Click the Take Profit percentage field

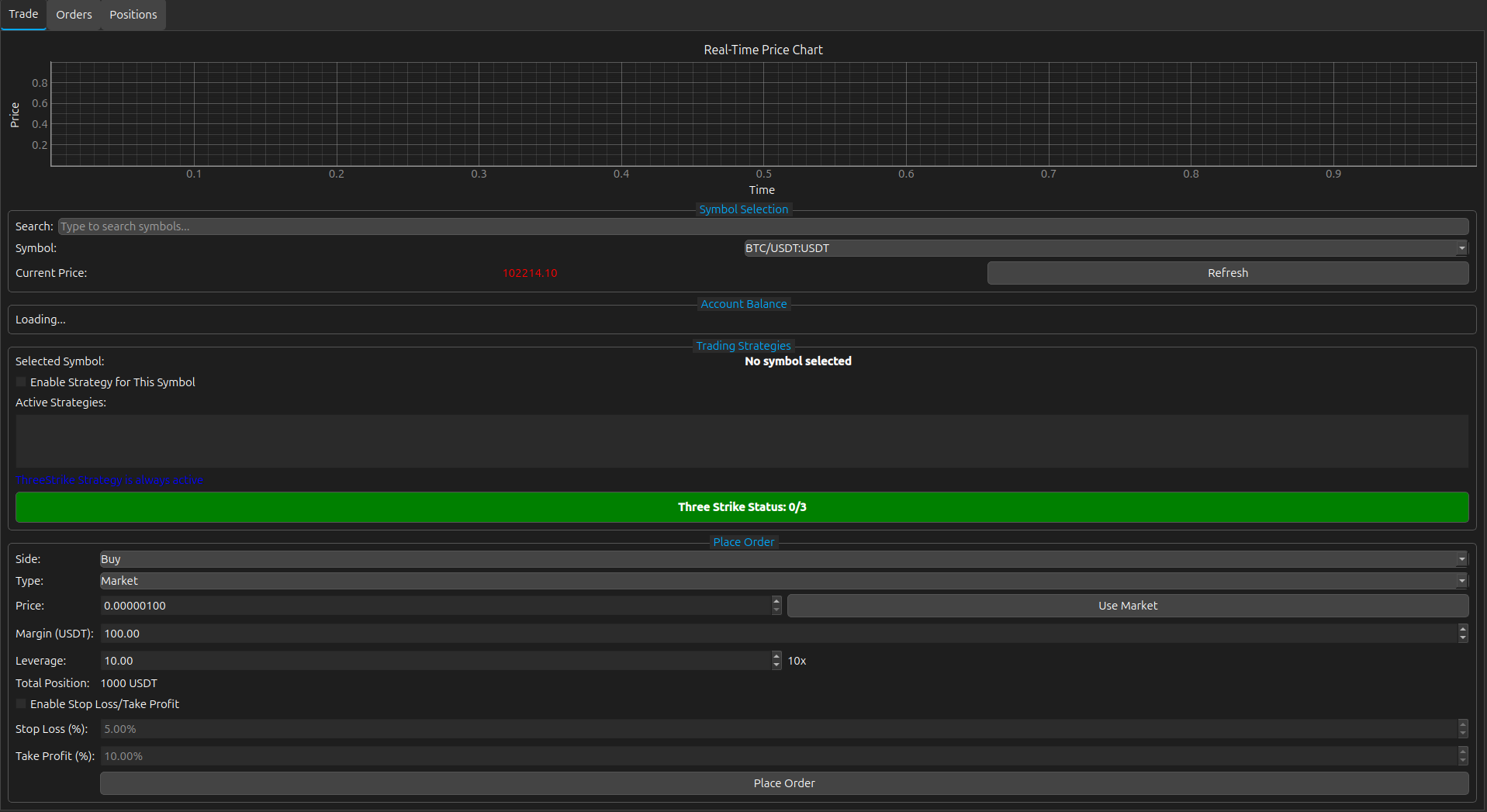coord(779,756)
